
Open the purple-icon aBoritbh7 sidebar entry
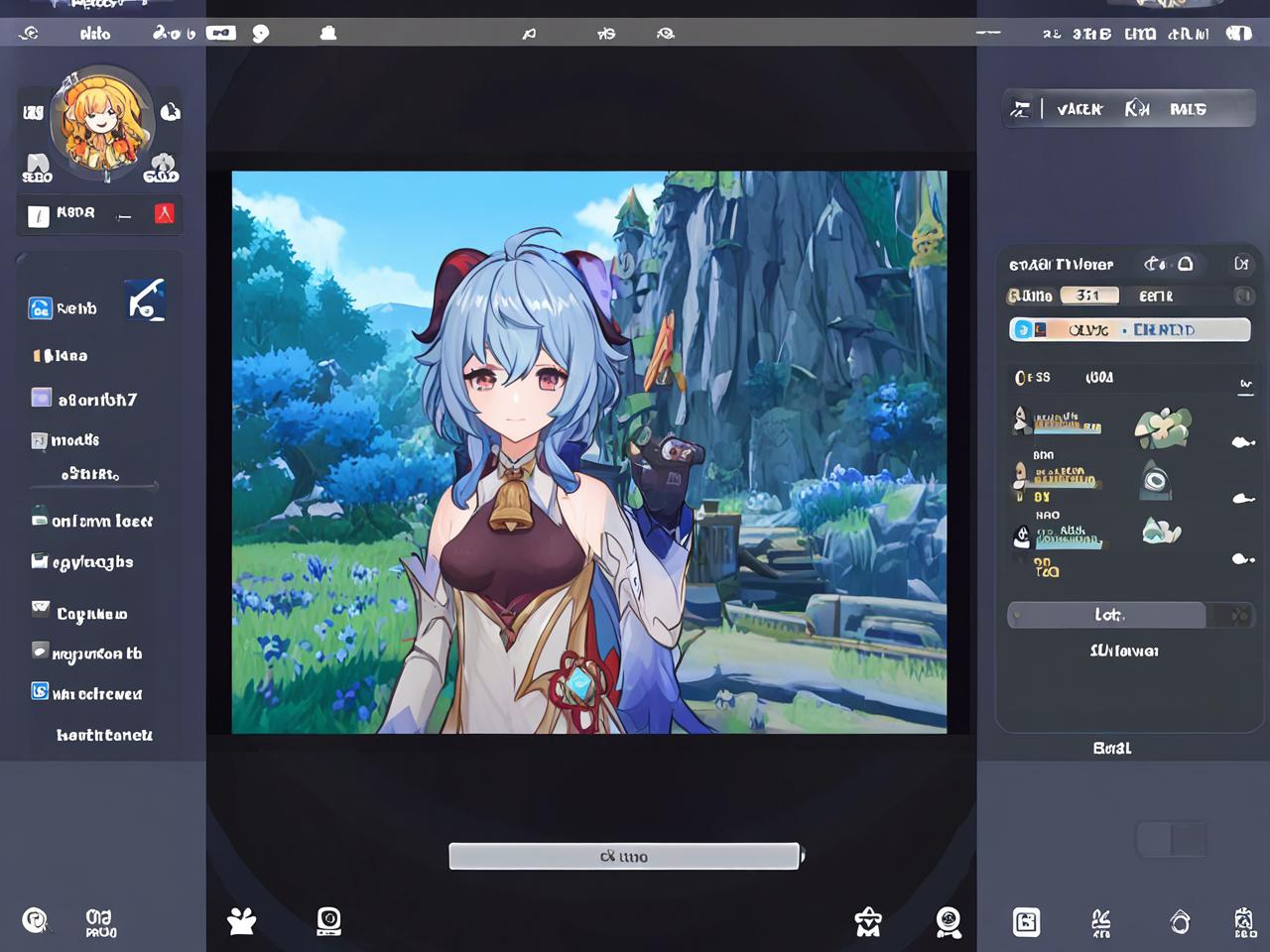[84, 399]
